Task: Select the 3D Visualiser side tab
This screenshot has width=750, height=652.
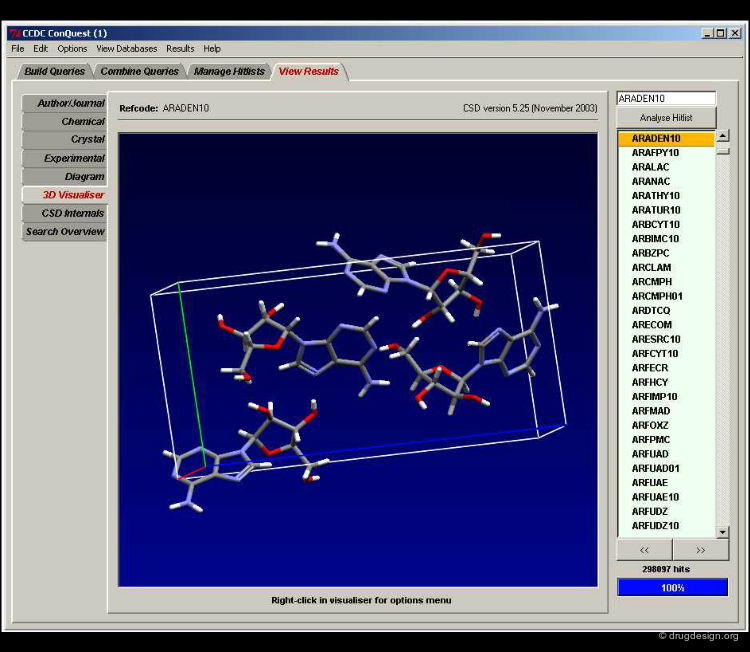Action: (x=65, y=195)
